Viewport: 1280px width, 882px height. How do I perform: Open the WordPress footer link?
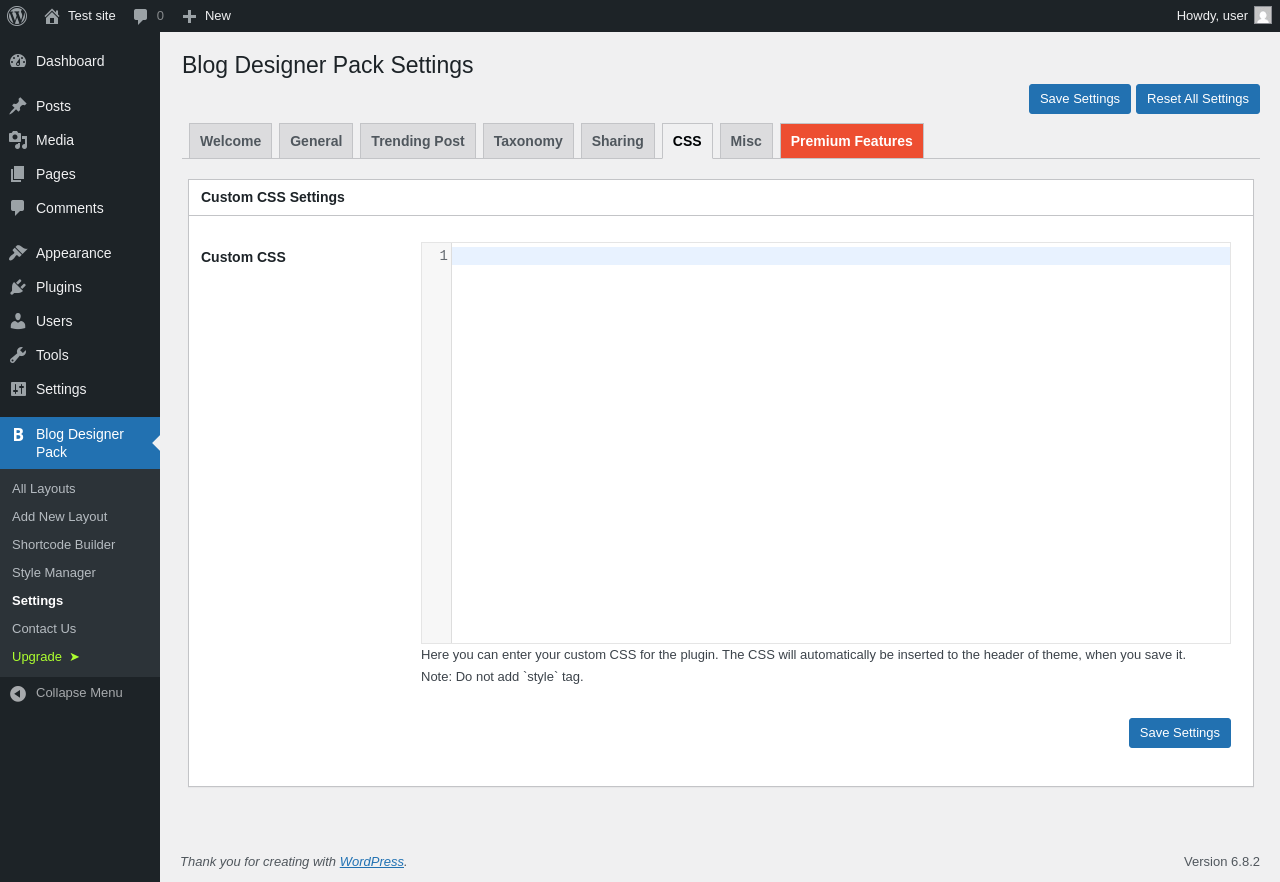tap(372, 861)
